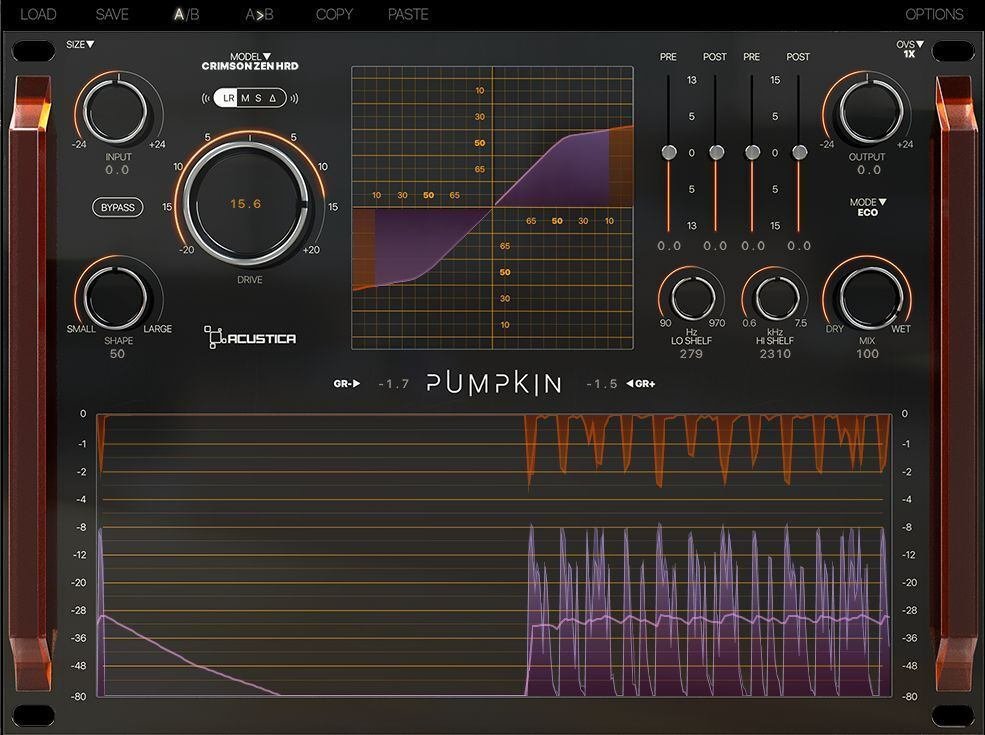Select the delta (Δ) listen mode
This screenshot has height=735, width=985.
(273, 98)
